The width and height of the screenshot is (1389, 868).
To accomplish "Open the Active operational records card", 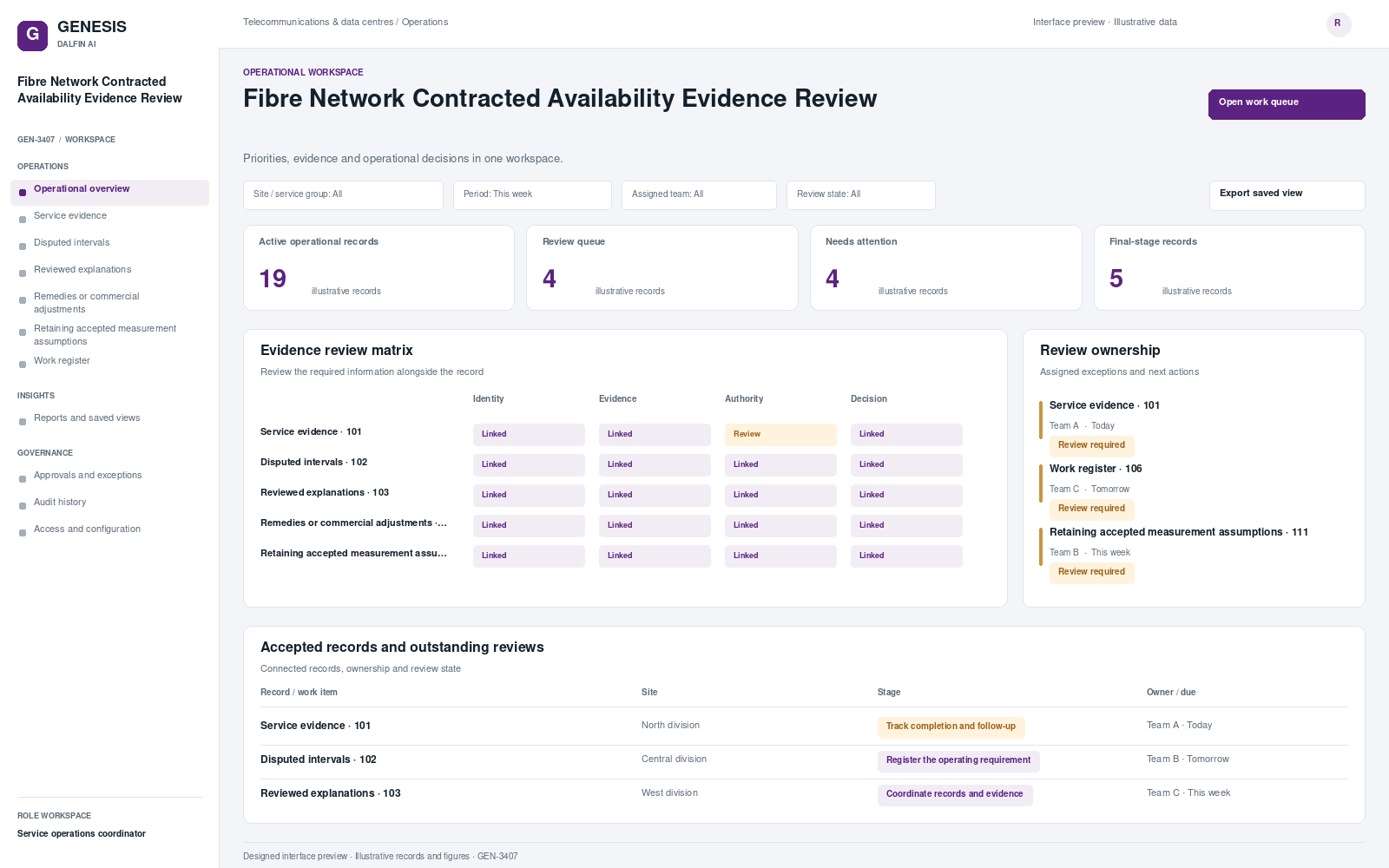I will pos(379,267).
